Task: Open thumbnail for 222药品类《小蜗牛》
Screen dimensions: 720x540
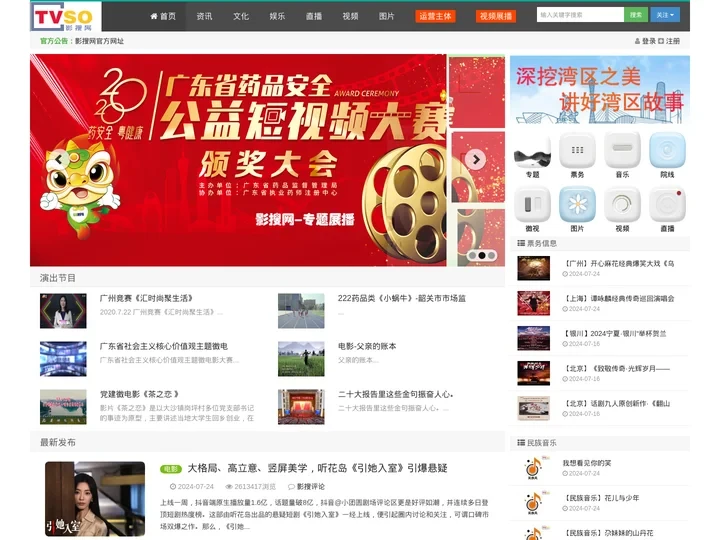Action: point(301,311)
